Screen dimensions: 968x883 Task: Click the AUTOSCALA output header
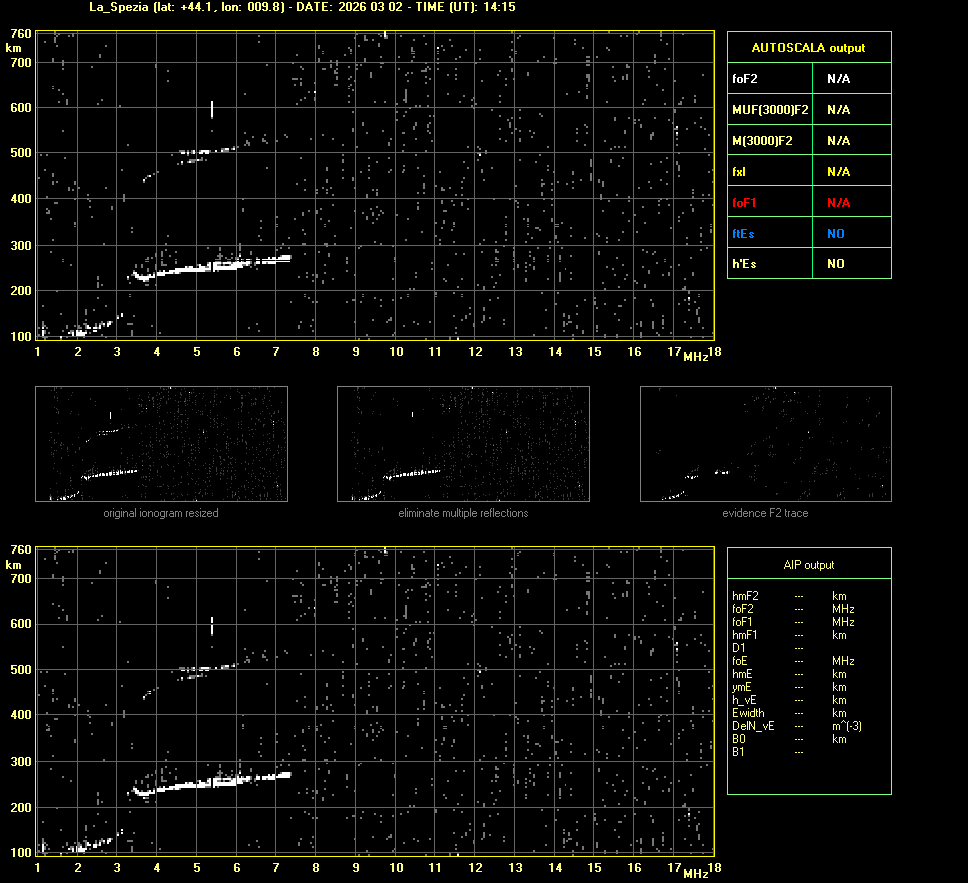click(809, 48)
